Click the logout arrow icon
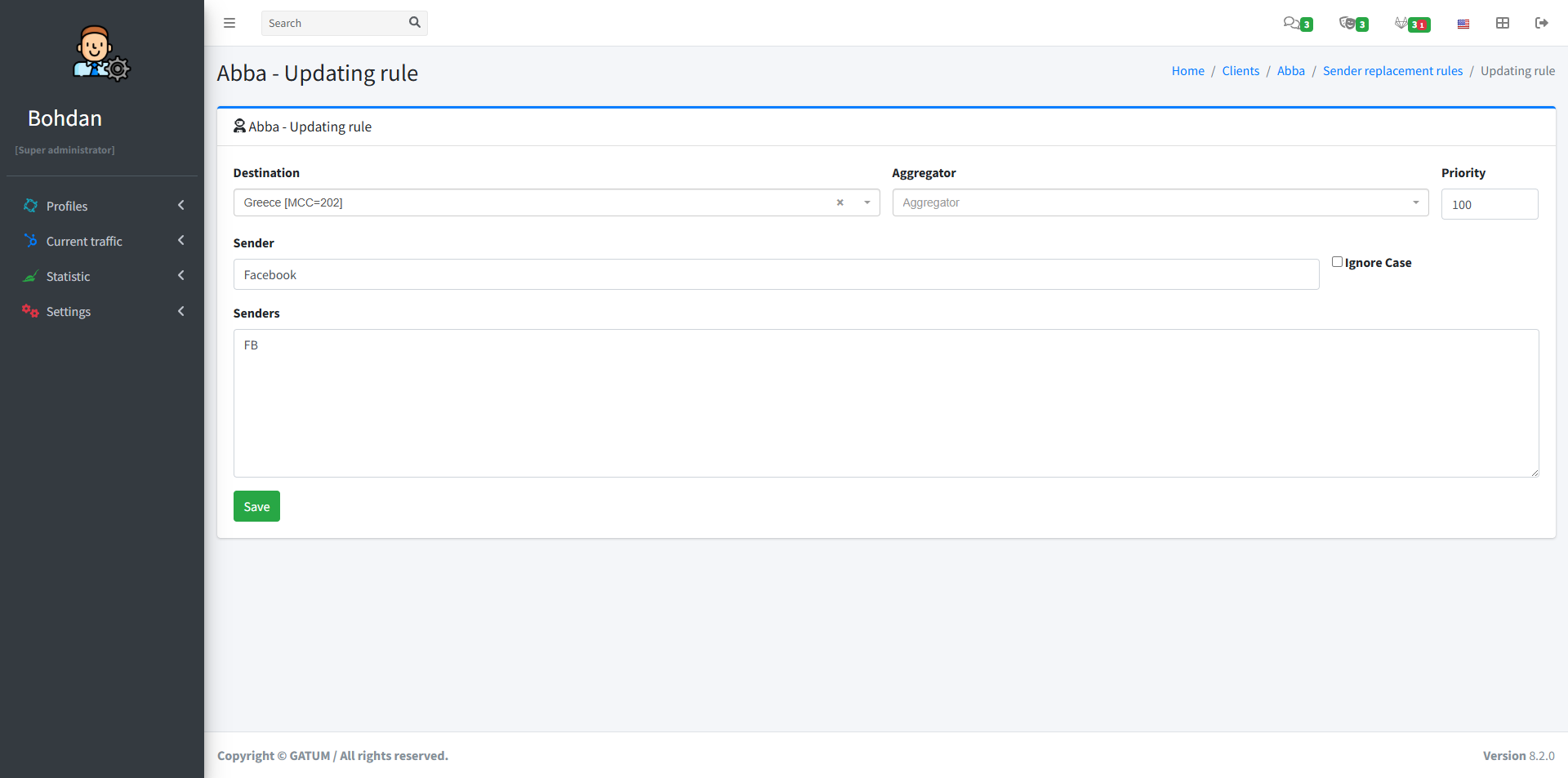Viewport: 1568px width, 778px height. point(1541,23)
